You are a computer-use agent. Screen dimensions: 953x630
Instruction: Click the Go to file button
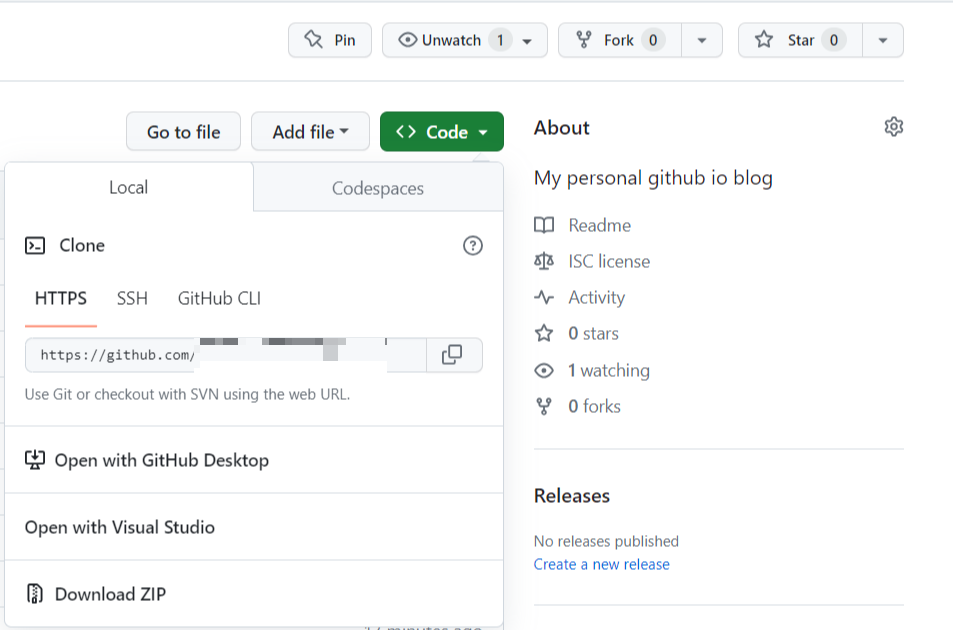pyautogui.click(x=183, y=131)
